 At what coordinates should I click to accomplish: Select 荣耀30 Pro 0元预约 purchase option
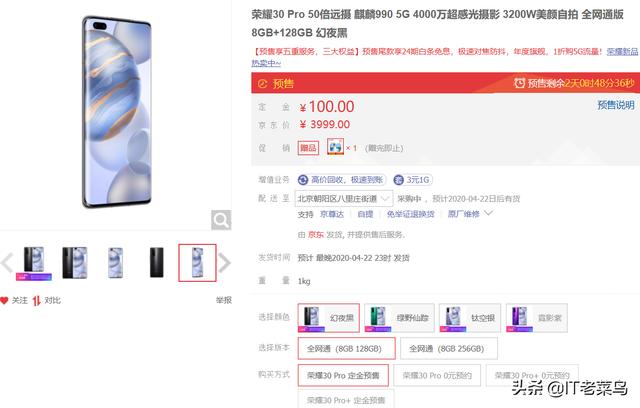[437, 375]
